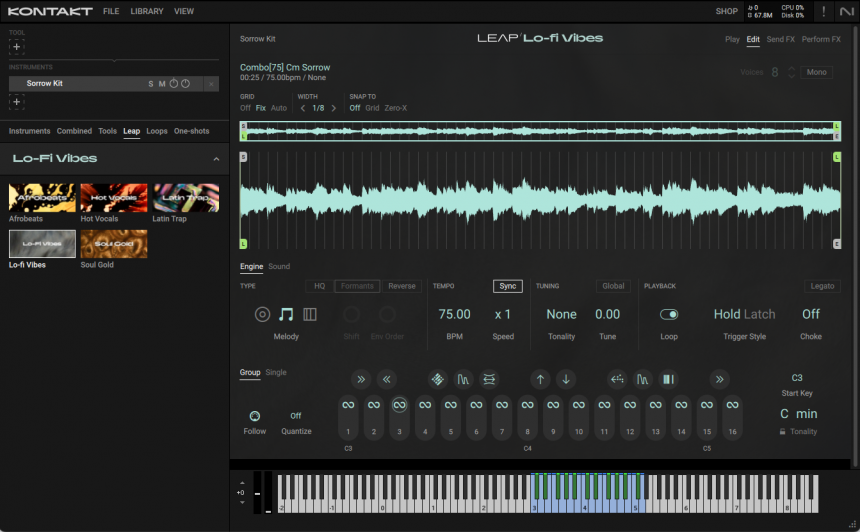Click the down arrow transpose icon
This screenshot has height=532, width=860.
(565, 379)
